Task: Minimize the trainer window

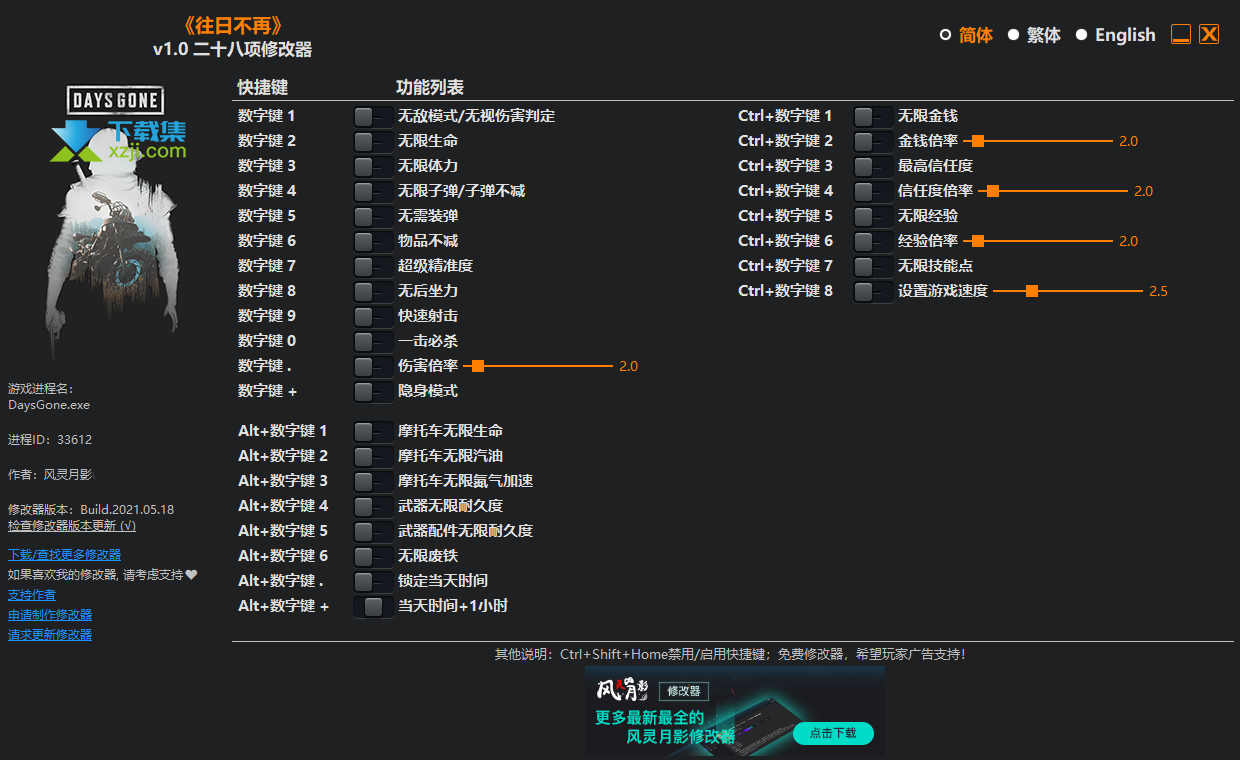Action: [1181, 34]
